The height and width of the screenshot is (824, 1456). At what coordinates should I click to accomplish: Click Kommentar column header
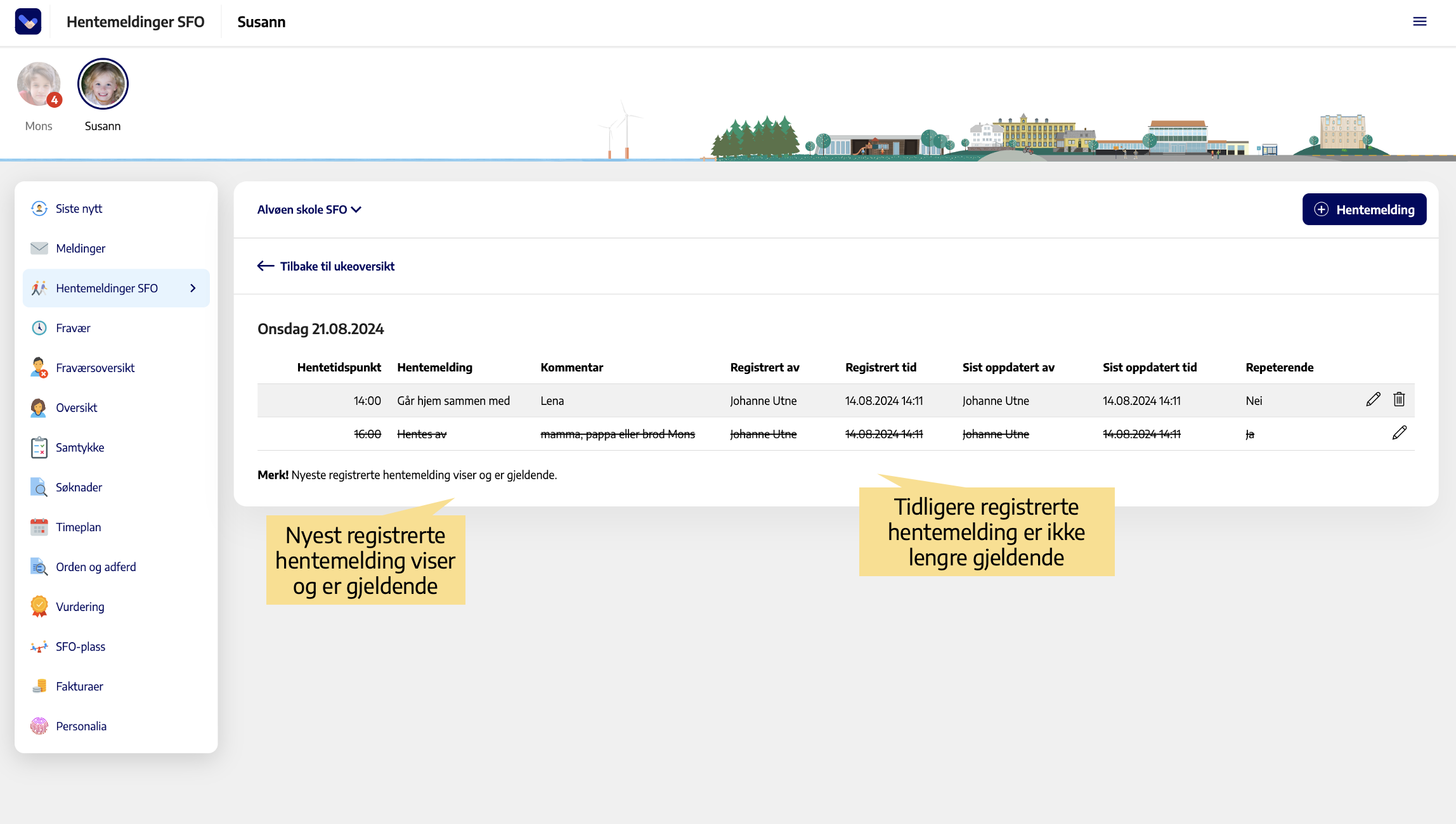[x=571, y=368]
